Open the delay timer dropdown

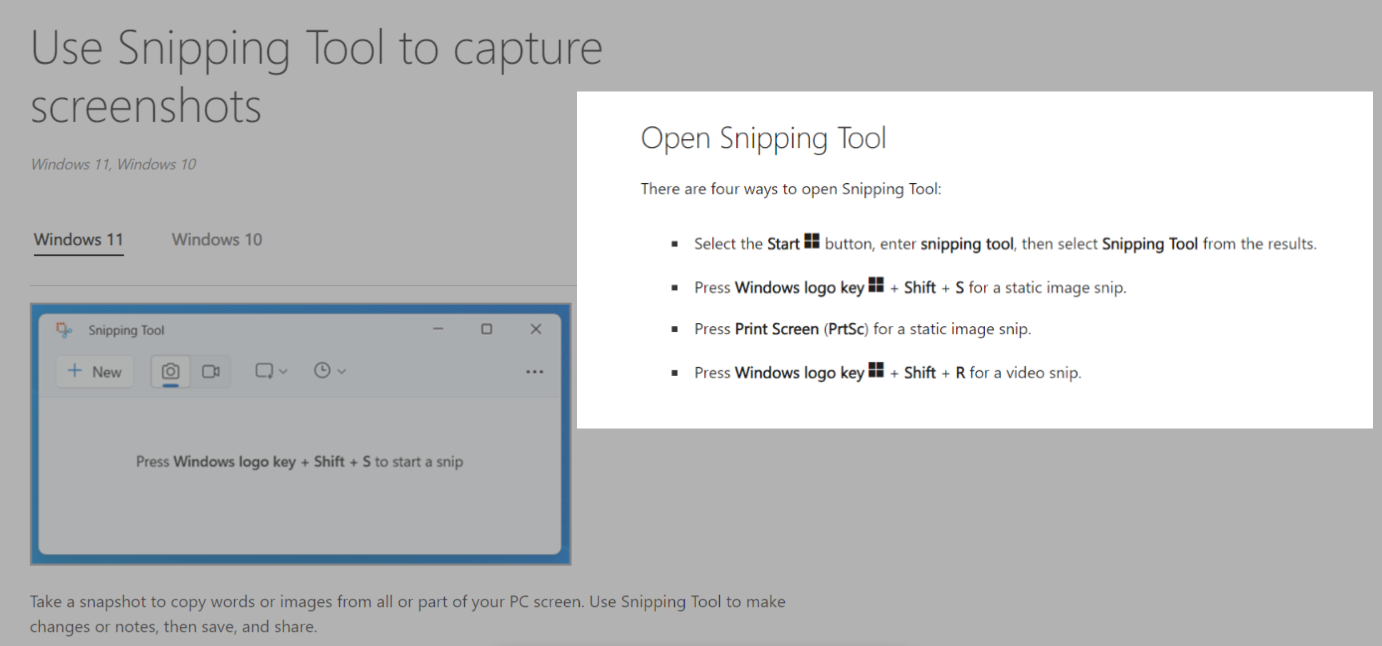(330, 371)
